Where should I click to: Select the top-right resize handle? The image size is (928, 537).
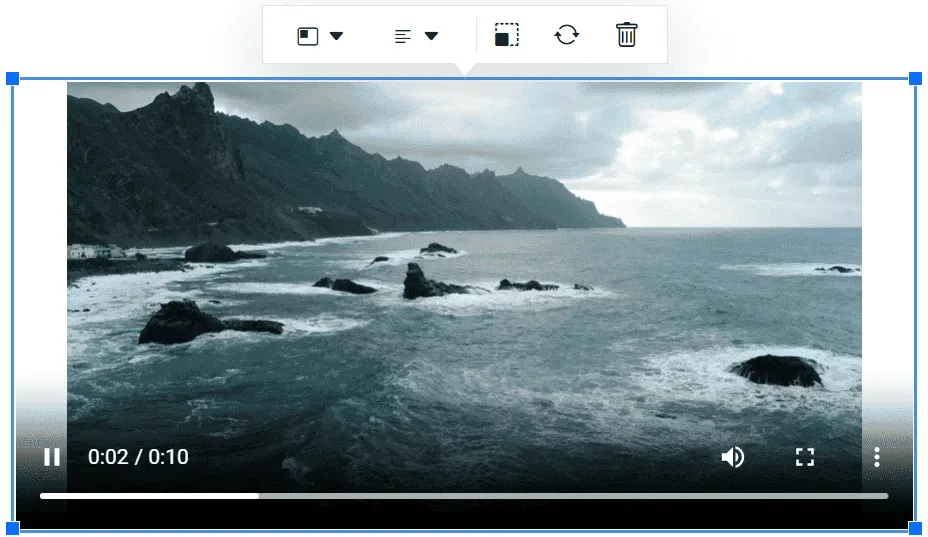(x=915, y=78)
